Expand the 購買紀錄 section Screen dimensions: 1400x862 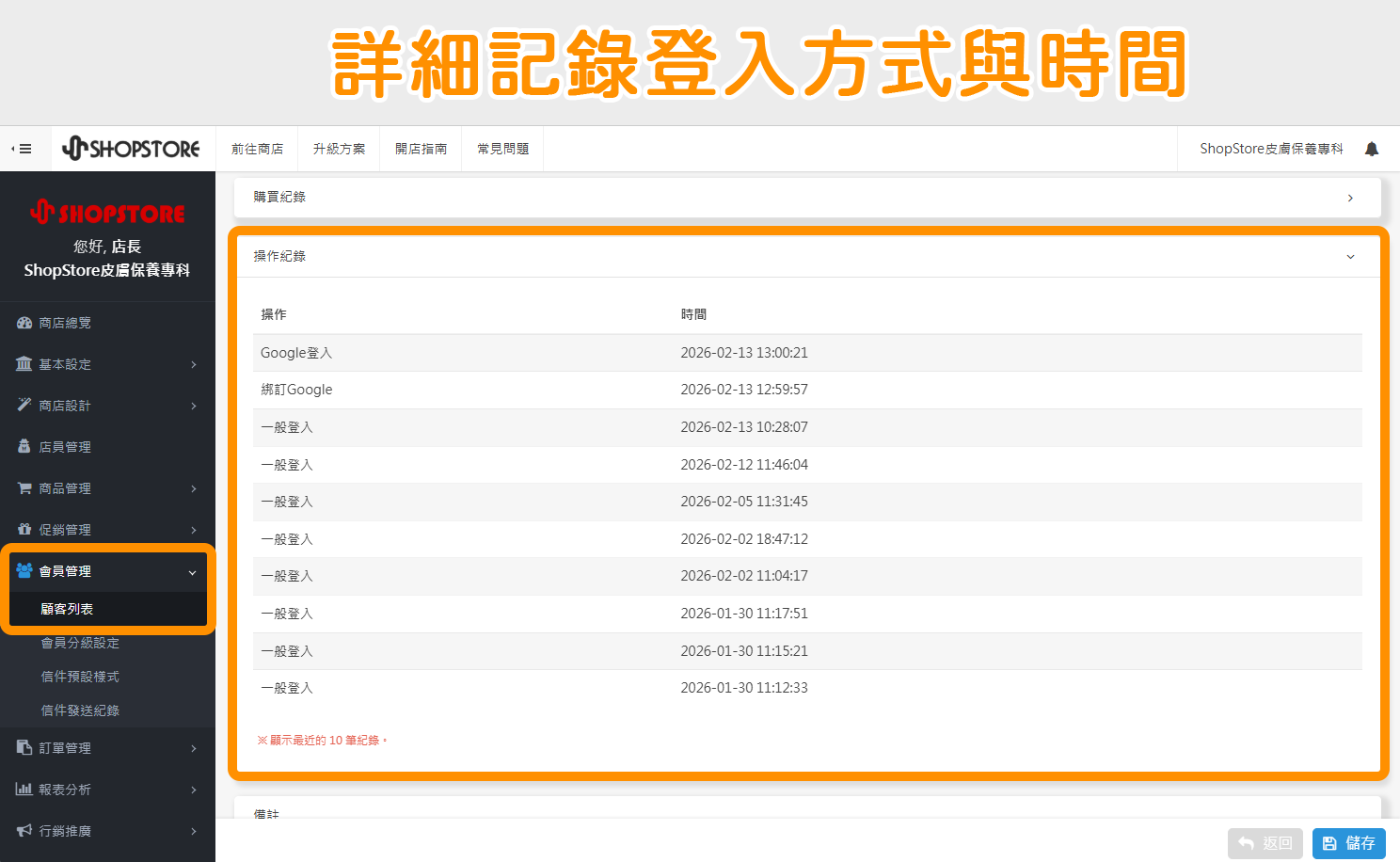(1350, 197)
